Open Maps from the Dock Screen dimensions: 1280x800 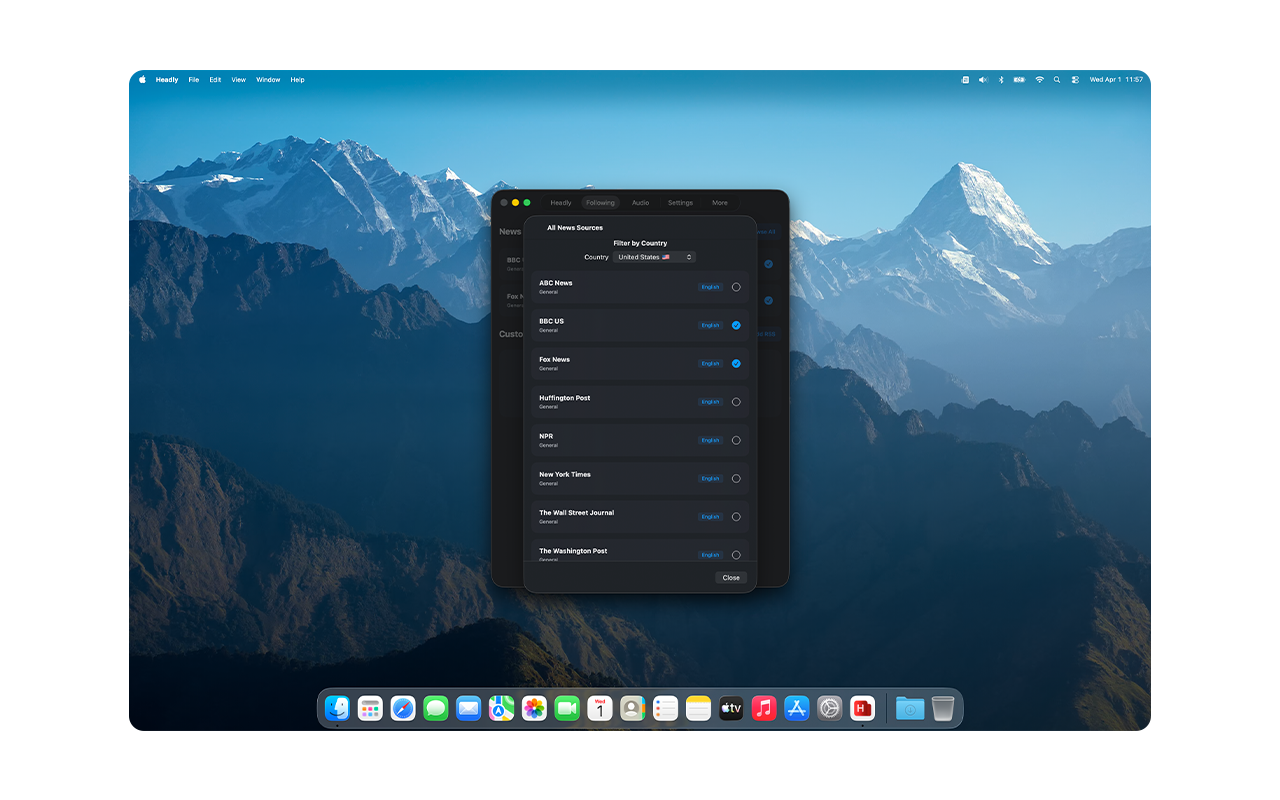click(x=501, y=709)
